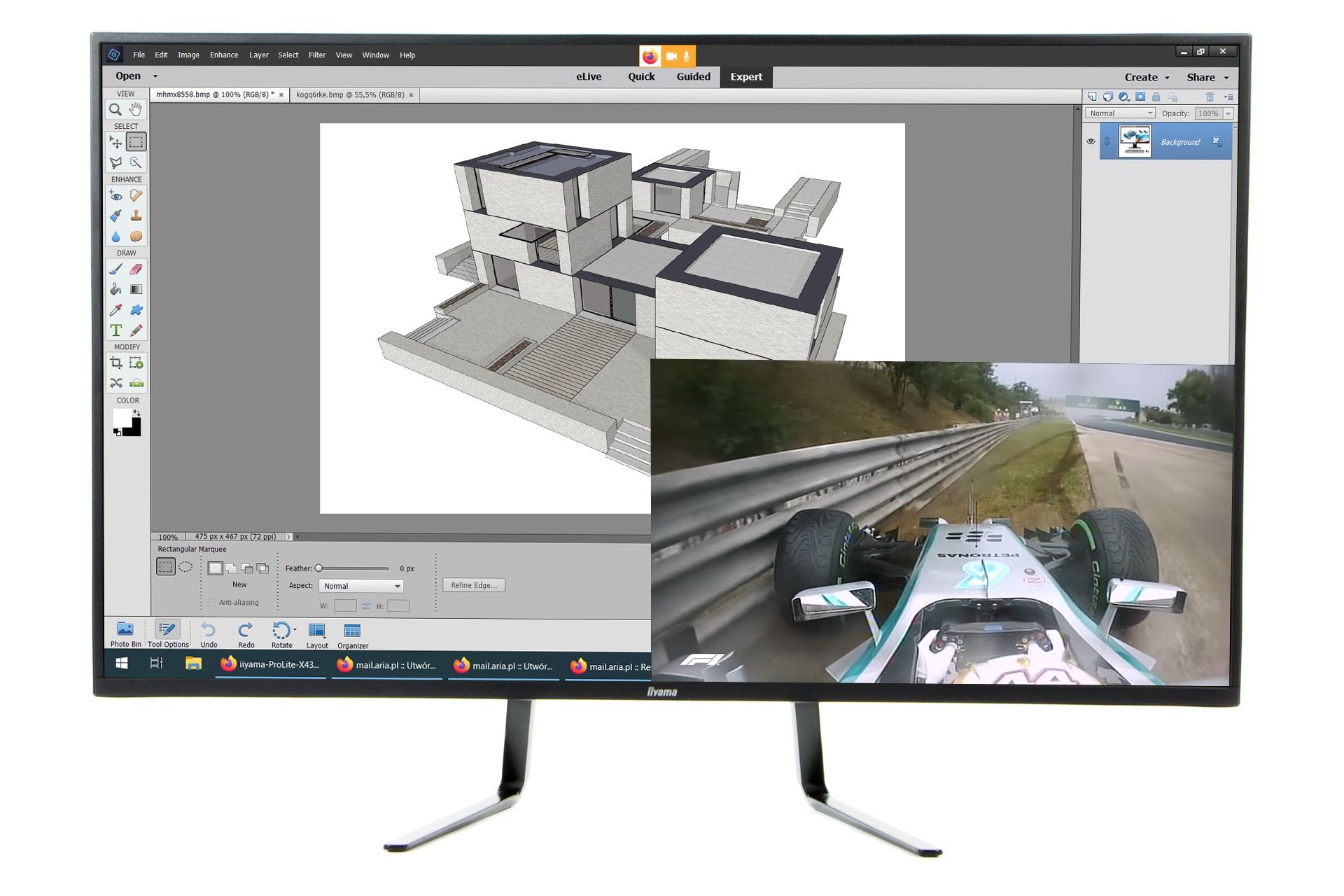This screenshot has height=896, width=1344.
Task: Swap foreground and background colors
Action: click(136, 413)
